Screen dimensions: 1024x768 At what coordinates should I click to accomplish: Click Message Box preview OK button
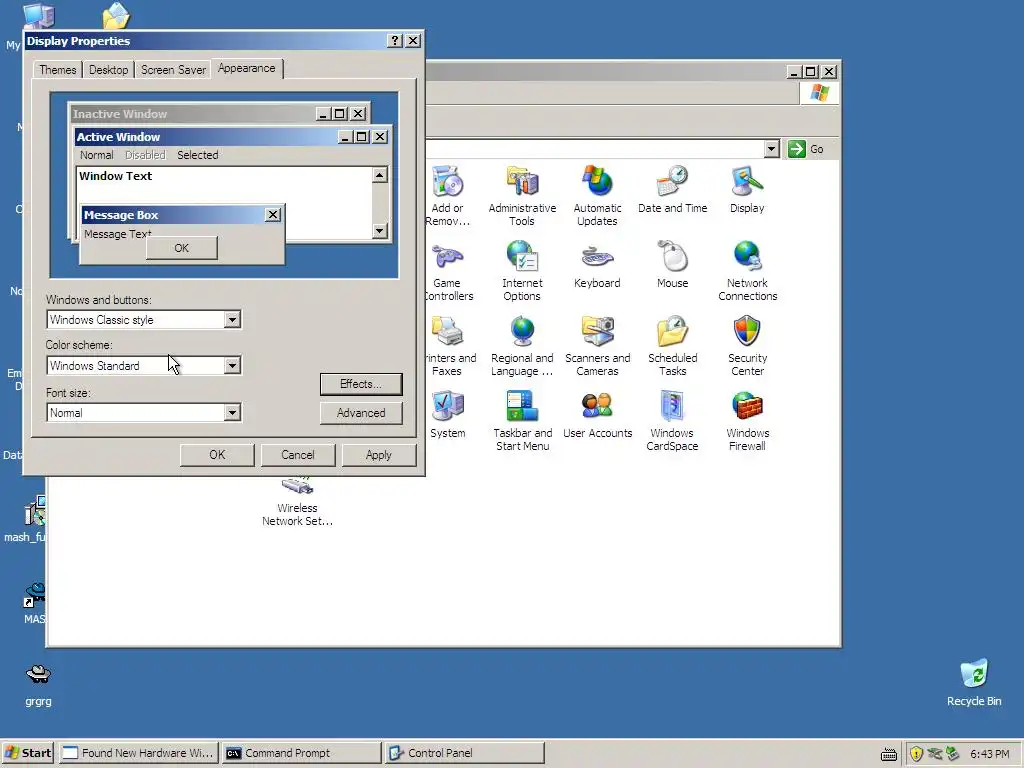182,248
